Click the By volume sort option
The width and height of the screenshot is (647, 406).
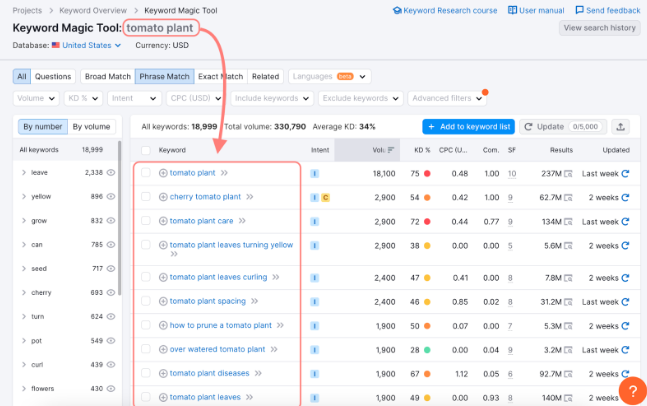click(x=91, y=127)
